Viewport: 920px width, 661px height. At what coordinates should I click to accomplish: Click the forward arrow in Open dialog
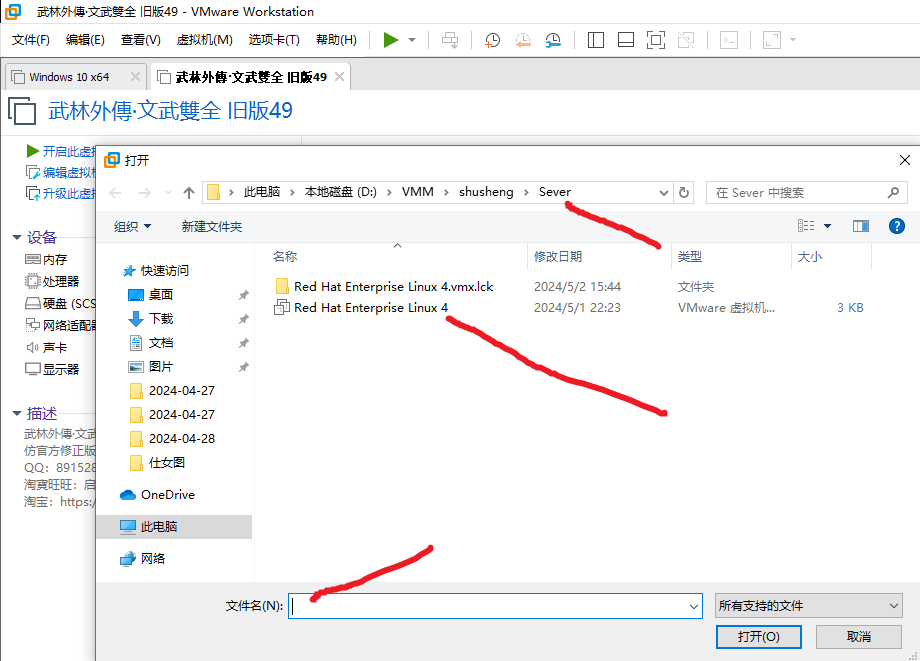coord(144,193)
